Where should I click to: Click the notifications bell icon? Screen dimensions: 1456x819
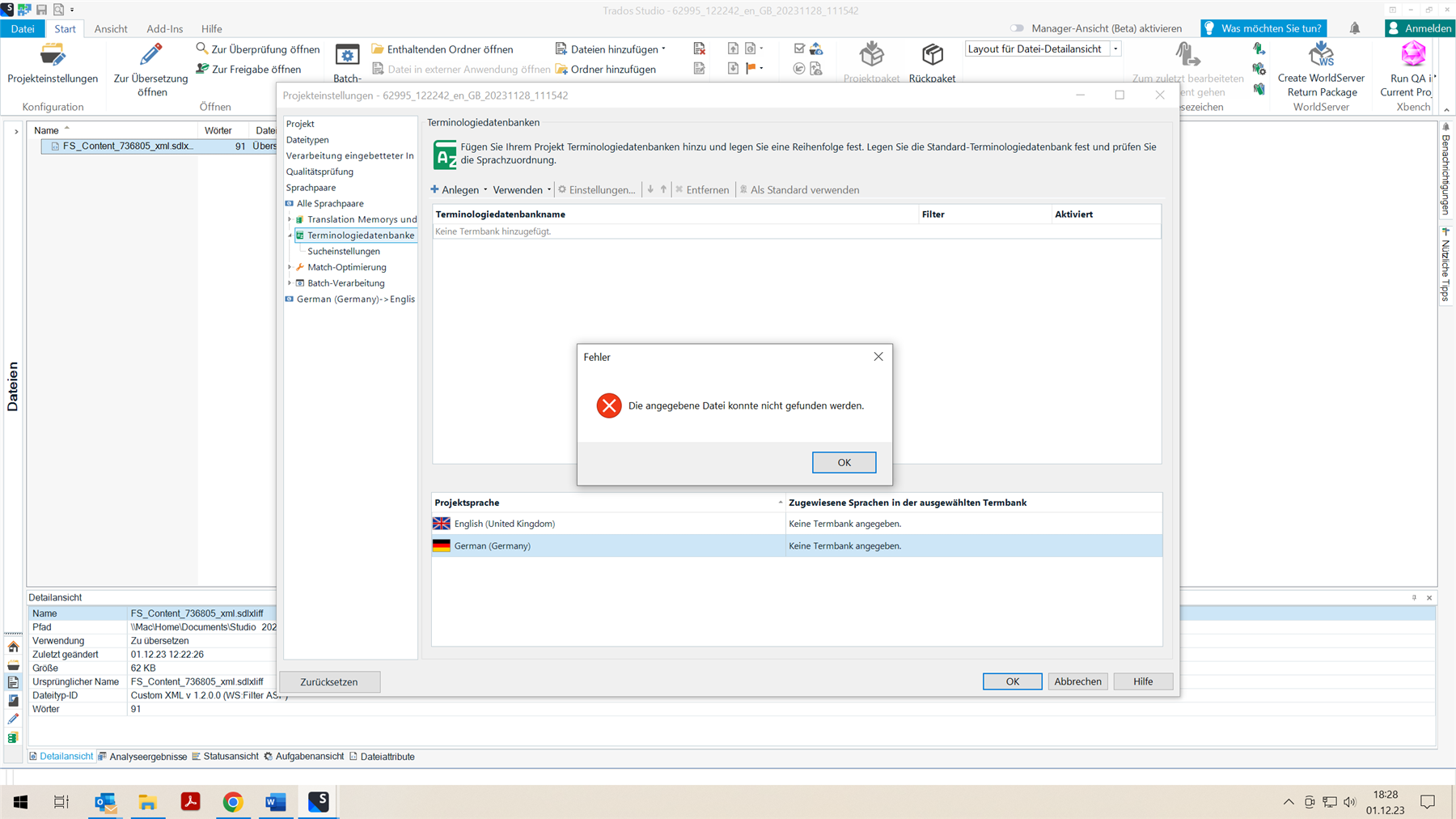click(1354, 28)
